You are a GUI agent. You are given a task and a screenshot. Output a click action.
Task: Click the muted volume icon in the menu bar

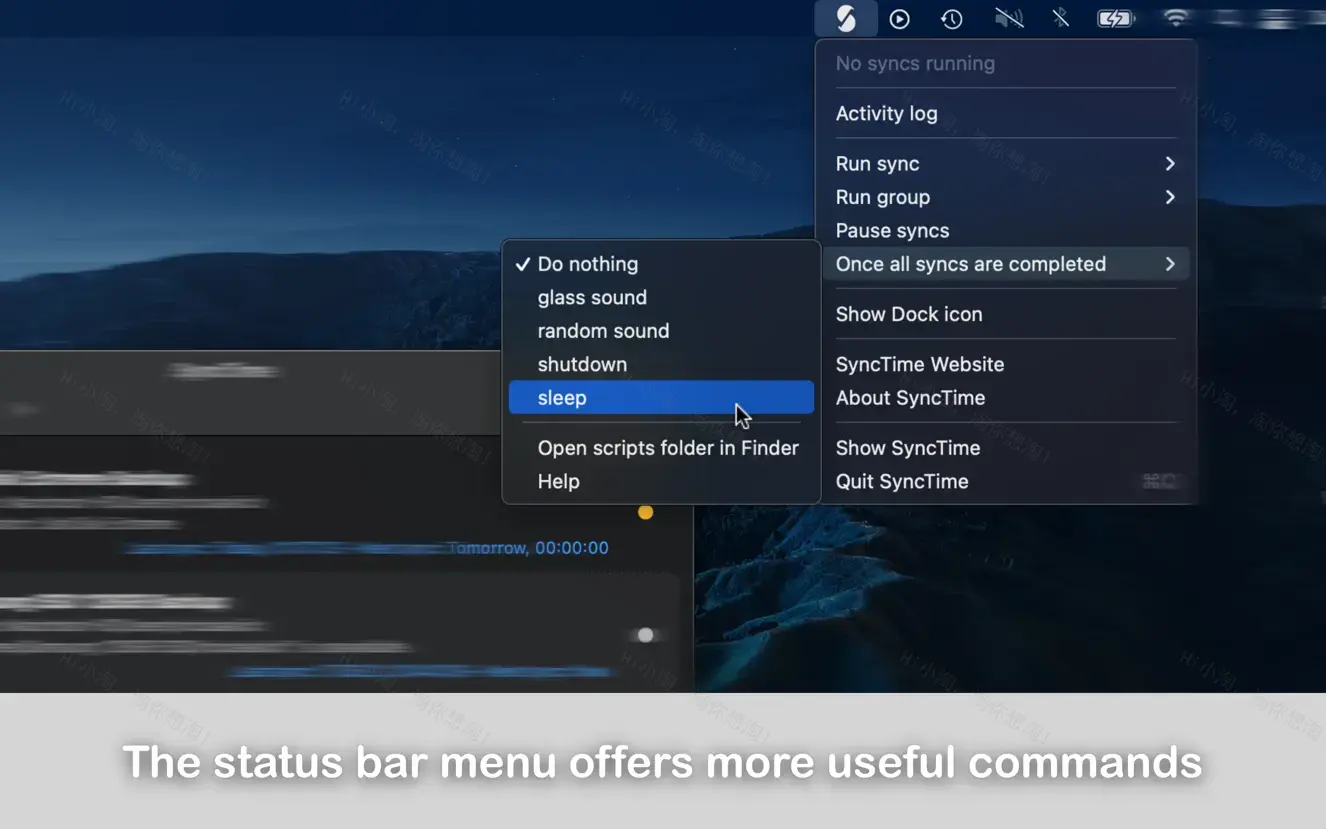click(1008, 18)
